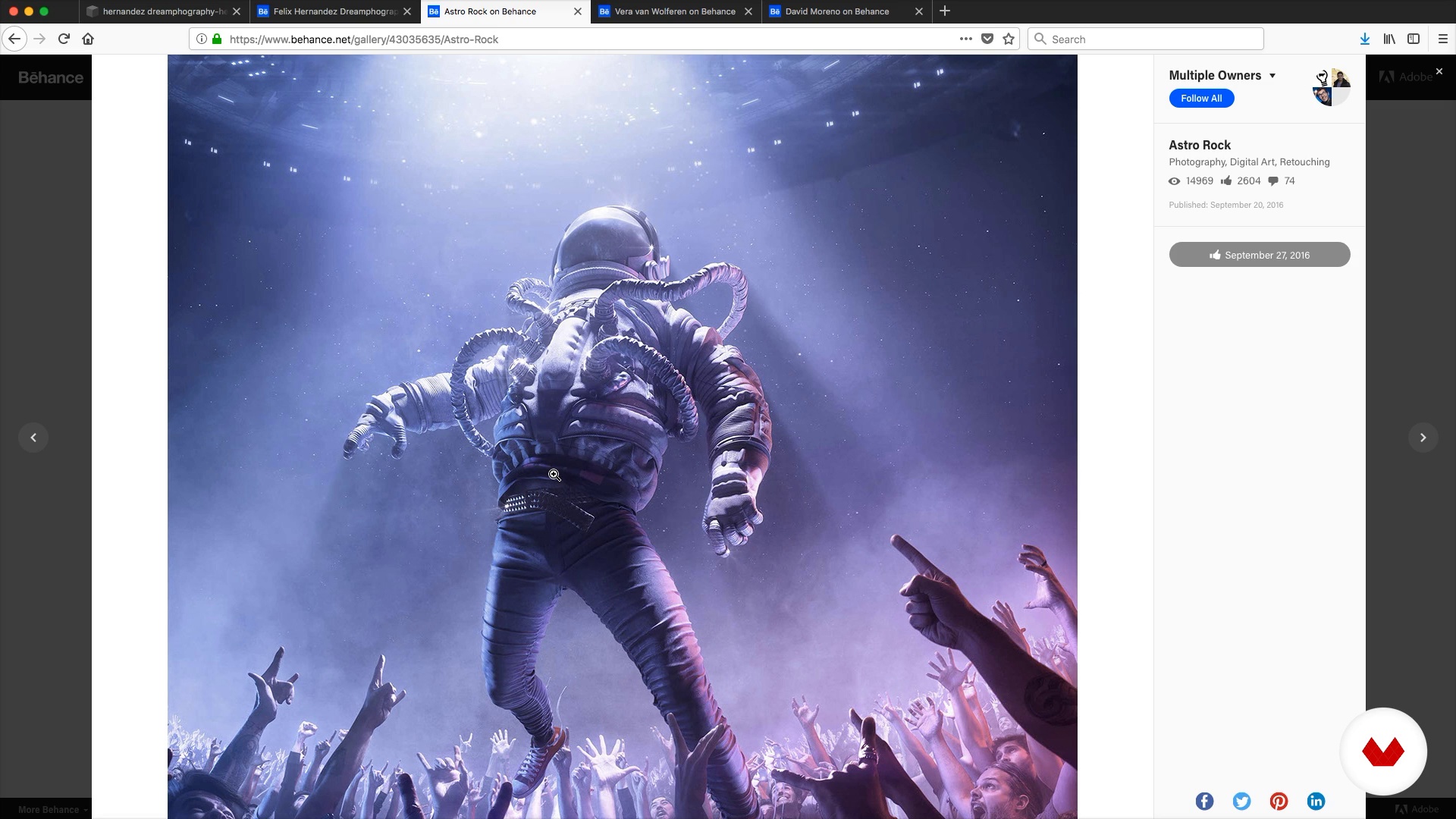1456x819 pixels.
Task: Close the Vera van Wolferen tab
Action: [x=748, y=11]
